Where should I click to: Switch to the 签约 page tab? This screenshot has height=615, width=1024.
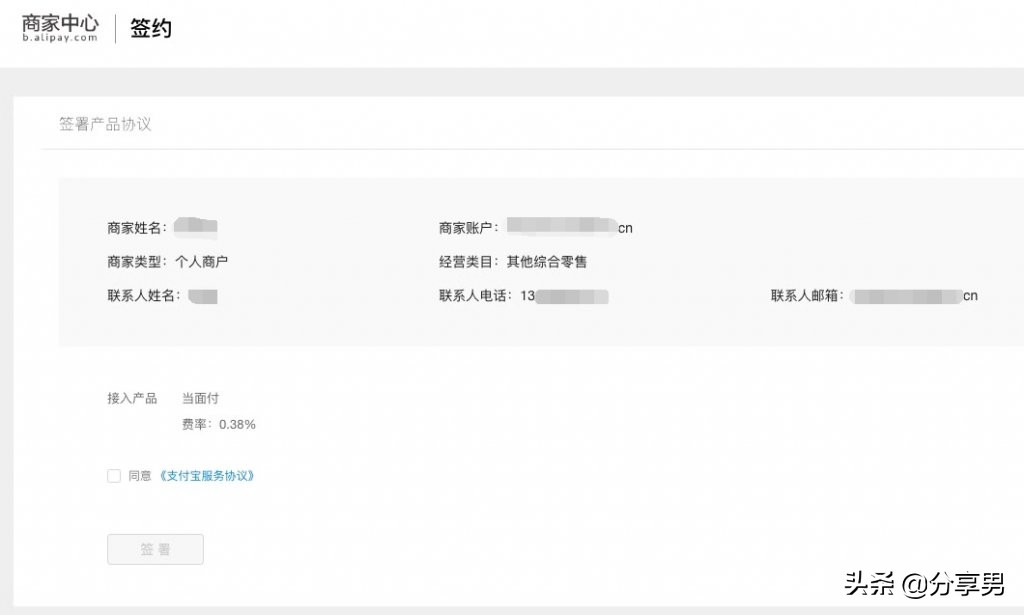tap(152, 27)
